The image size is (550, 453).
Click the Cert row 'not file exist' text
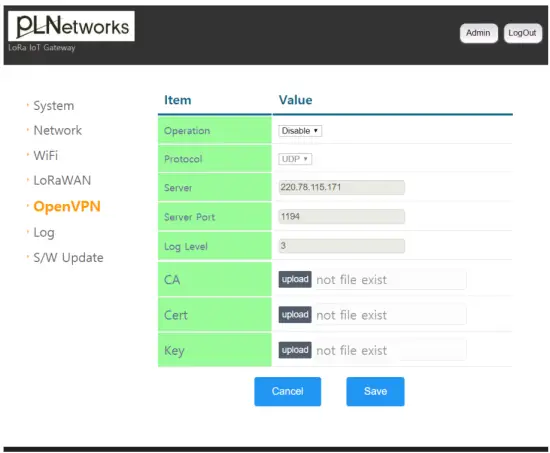351,315
